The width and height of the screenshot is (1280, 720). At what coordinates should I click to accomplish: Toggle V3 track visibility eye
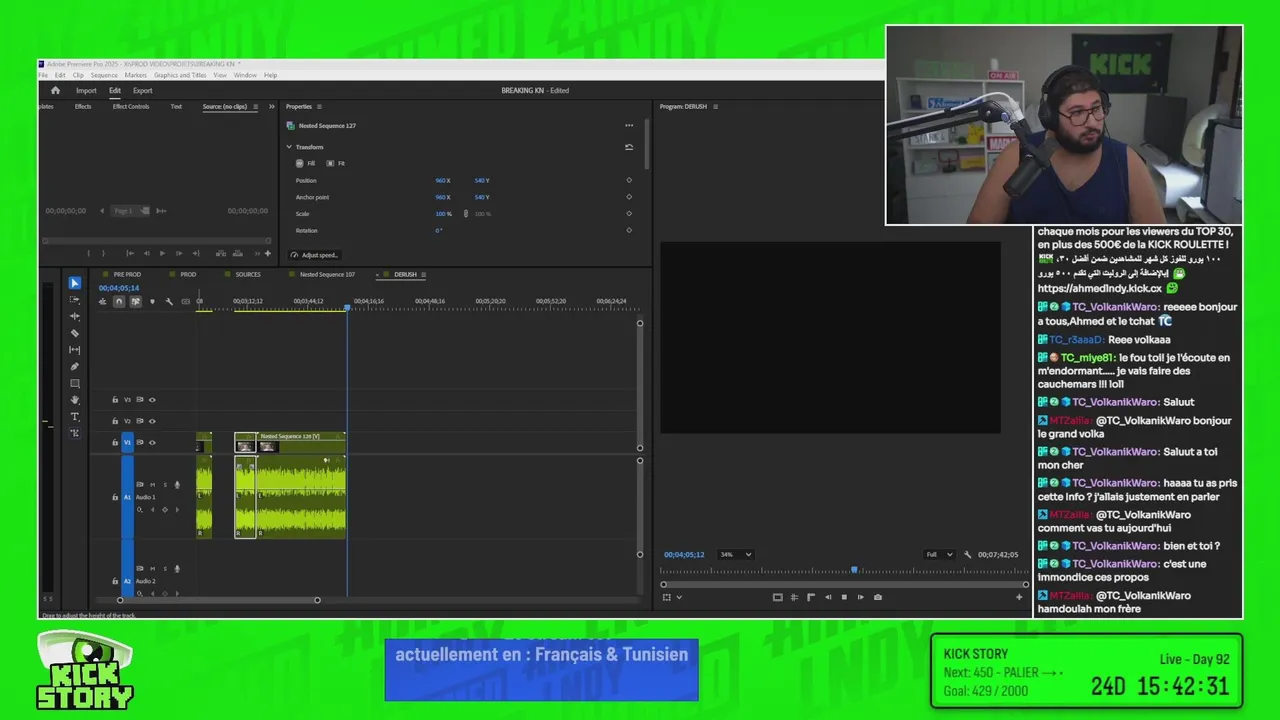[x=152, y=400]
